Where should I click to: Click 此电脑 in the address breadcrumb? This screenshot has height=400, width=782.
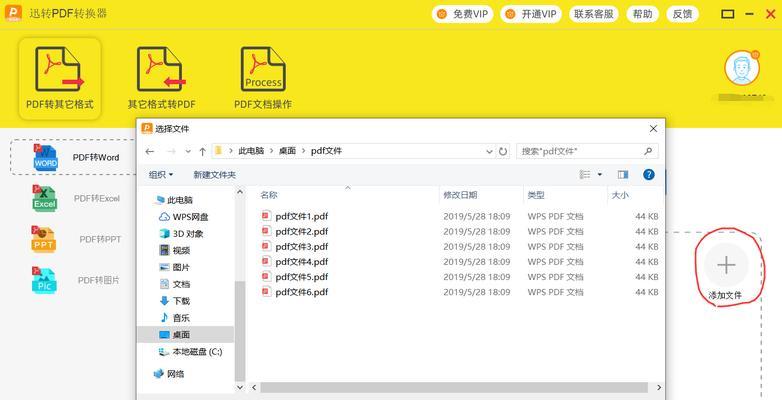click(251, 151)
